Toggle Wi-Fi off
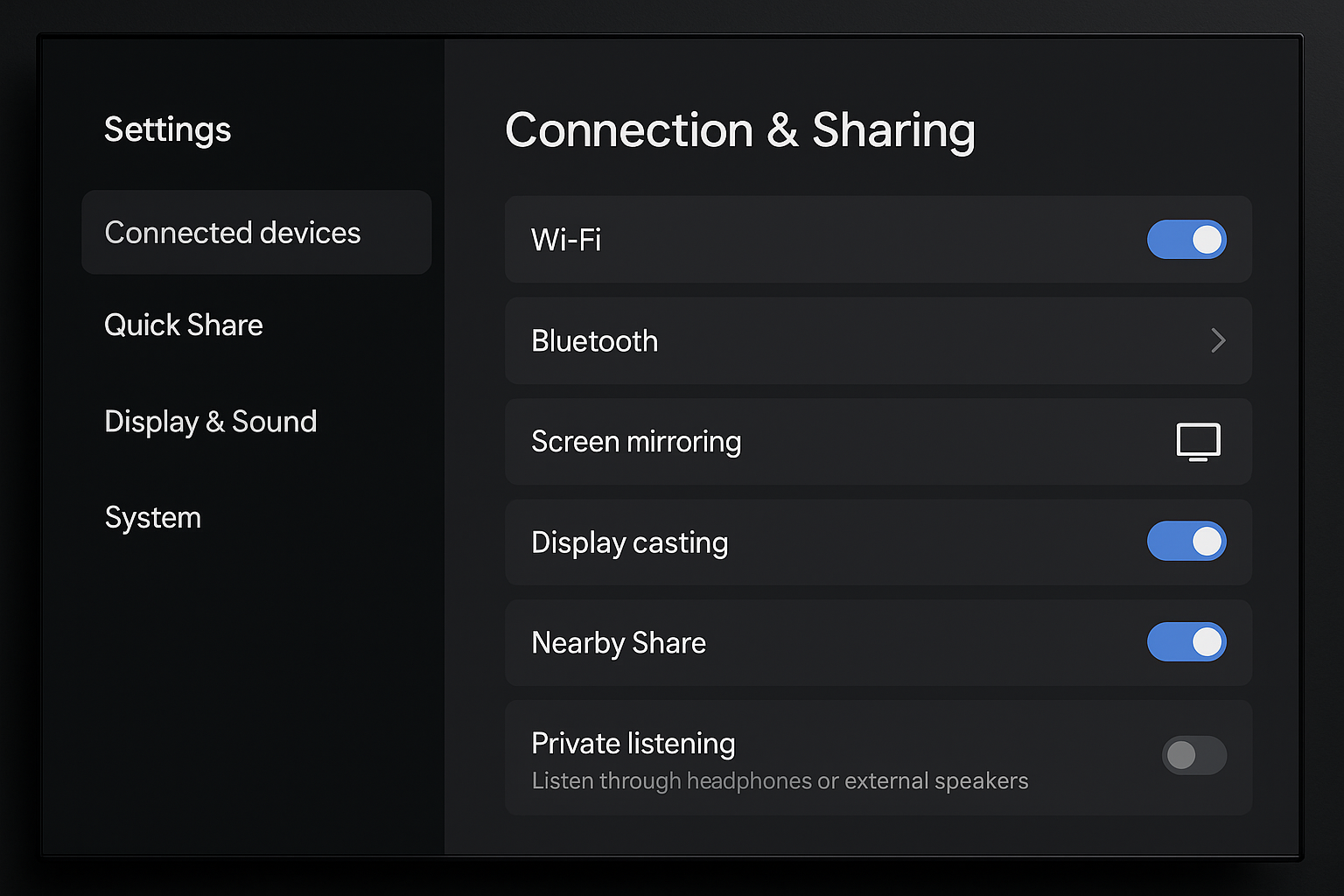This screenshot has height=896, width=1344. [1186, 240]
